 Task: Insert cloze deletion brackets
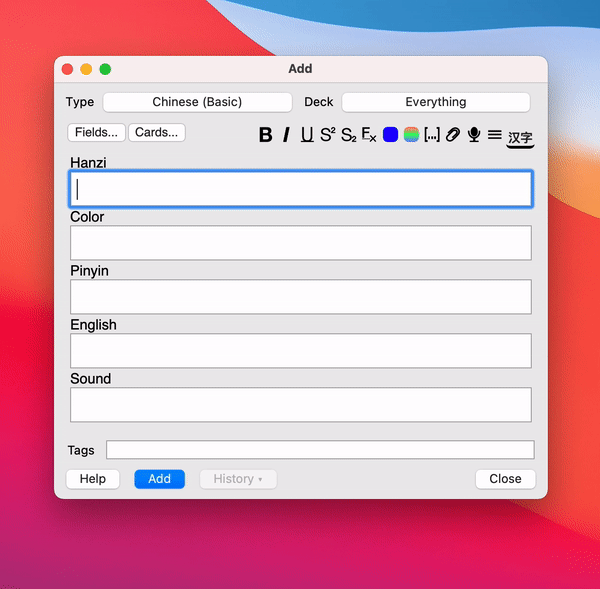(432, 135)
